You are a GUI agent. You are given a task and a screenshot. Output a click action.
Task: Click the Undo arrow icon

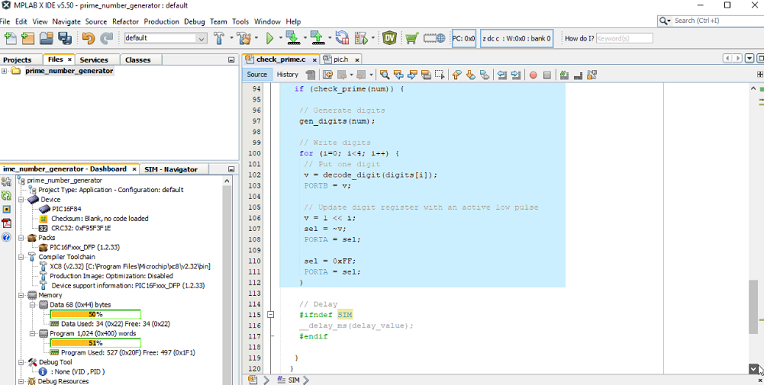coord(88,38)
